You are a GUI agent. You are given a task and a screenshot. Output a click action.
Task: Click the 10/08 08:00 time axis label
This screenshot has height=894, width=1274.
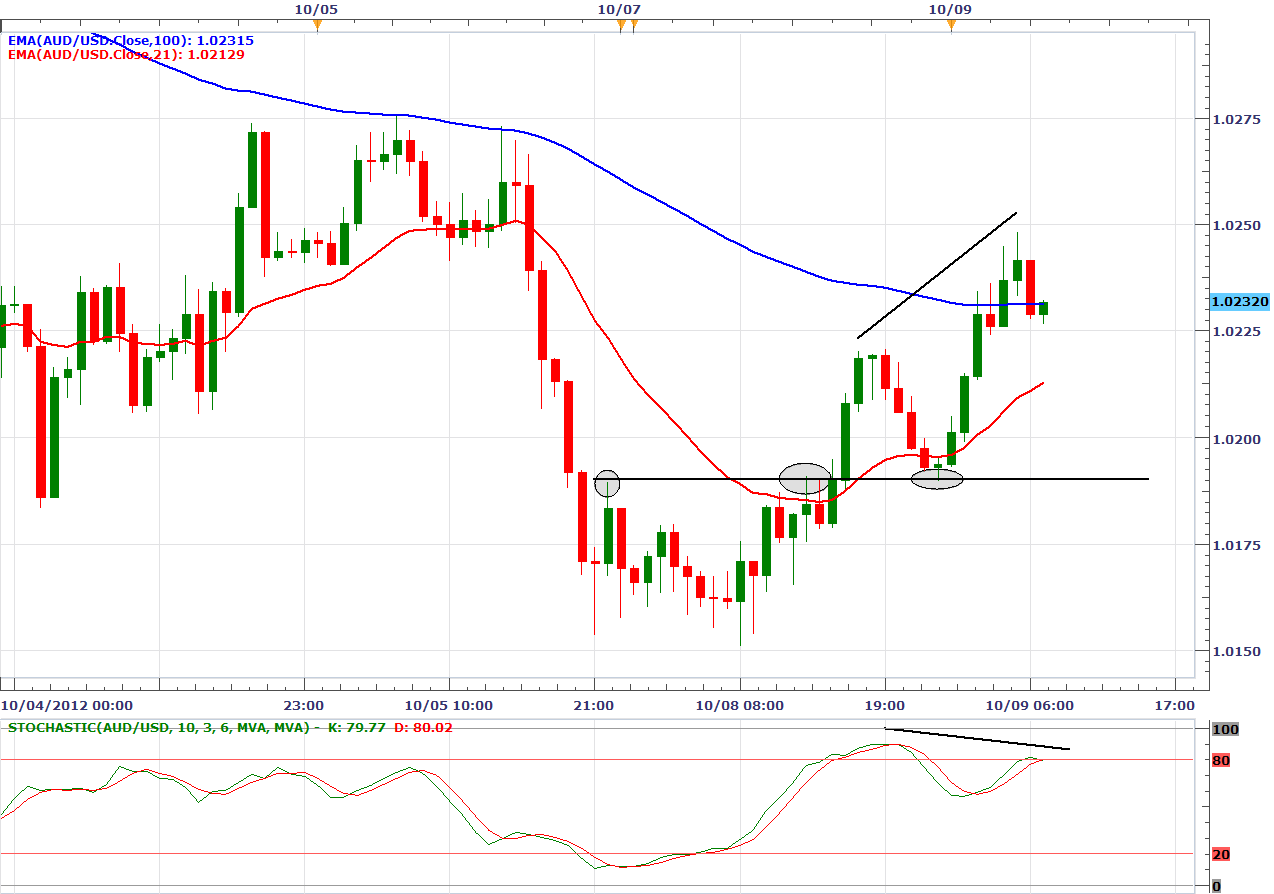point(739,705)
